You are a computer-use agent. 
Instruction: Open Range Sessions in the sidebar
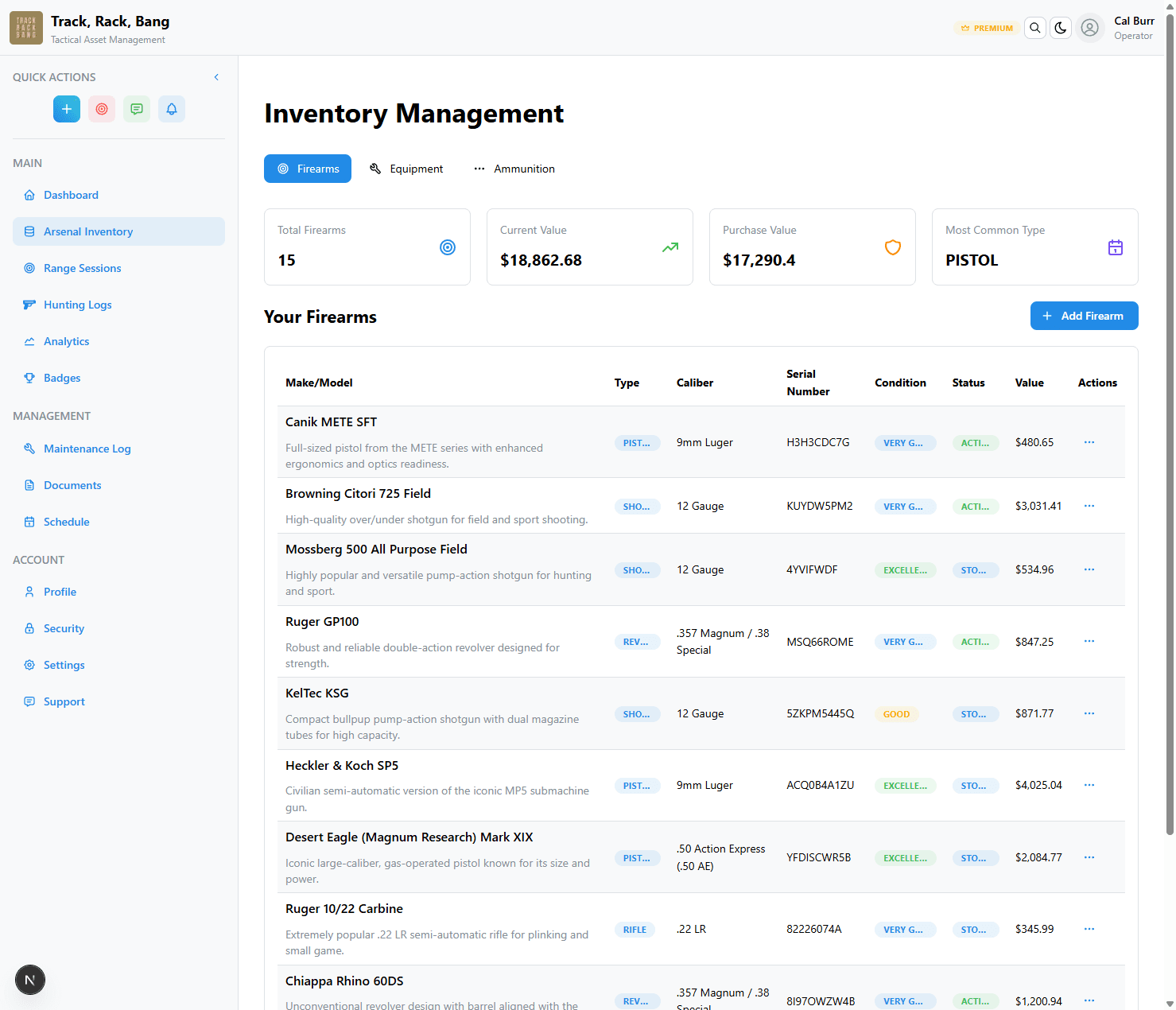click(x=82, y=268)
